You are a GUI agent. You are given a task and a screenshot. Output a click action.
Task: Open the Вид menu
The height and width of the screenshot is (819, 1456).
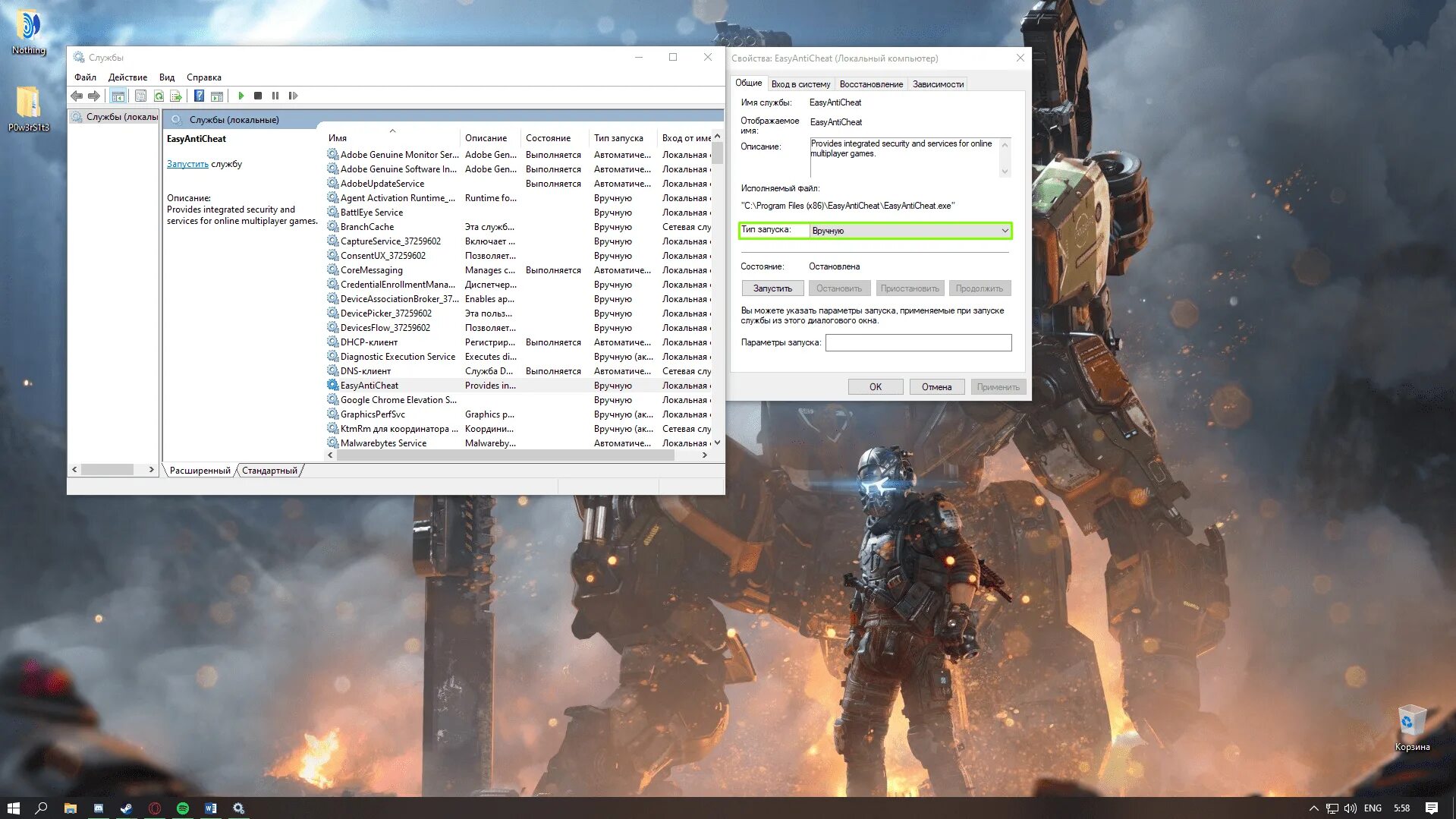coord(167,77)
